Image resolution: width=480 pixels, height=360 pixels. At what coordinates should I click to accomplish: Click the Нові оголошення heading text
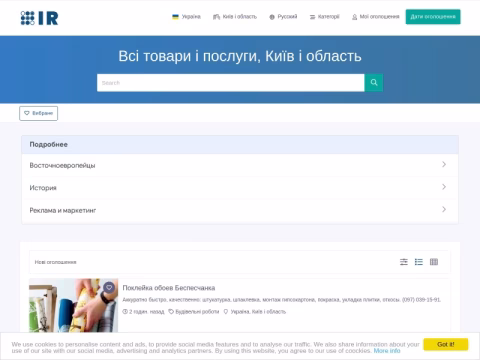coord(55,262)
